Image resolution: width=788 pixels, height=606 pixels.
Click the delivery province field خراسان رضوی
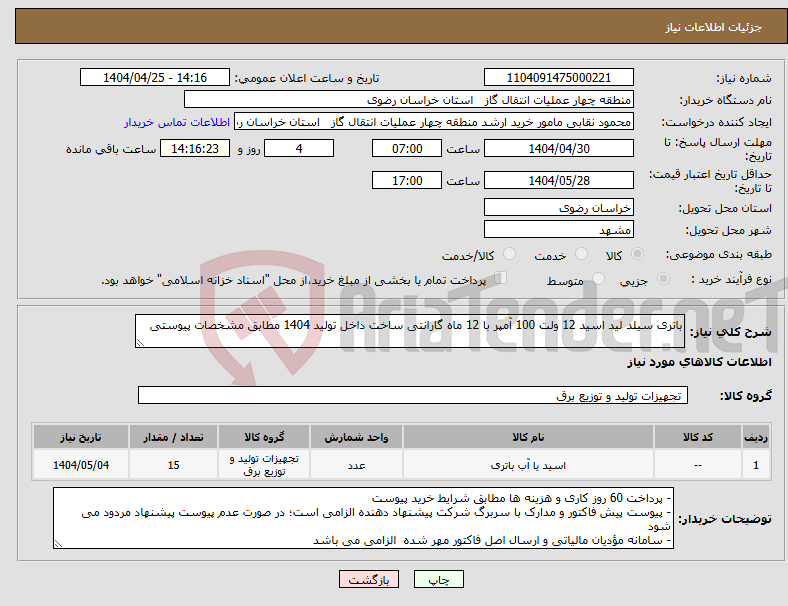[558, 208]
